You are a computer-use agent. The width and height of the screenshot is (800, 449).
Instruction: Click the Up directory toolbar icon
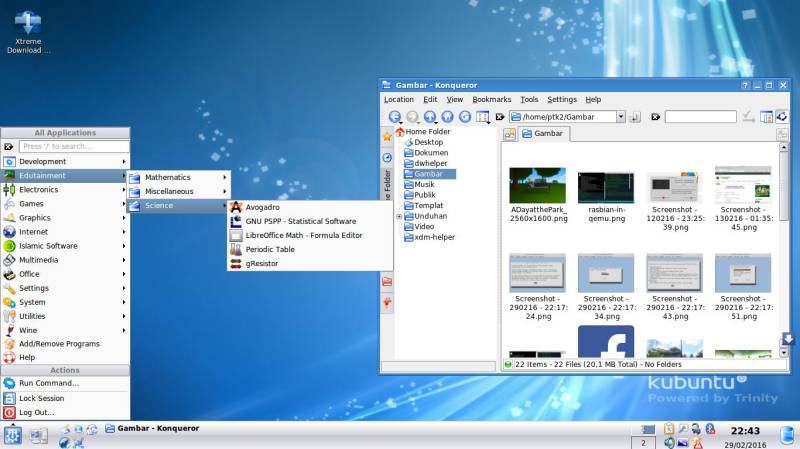point(430,117)
